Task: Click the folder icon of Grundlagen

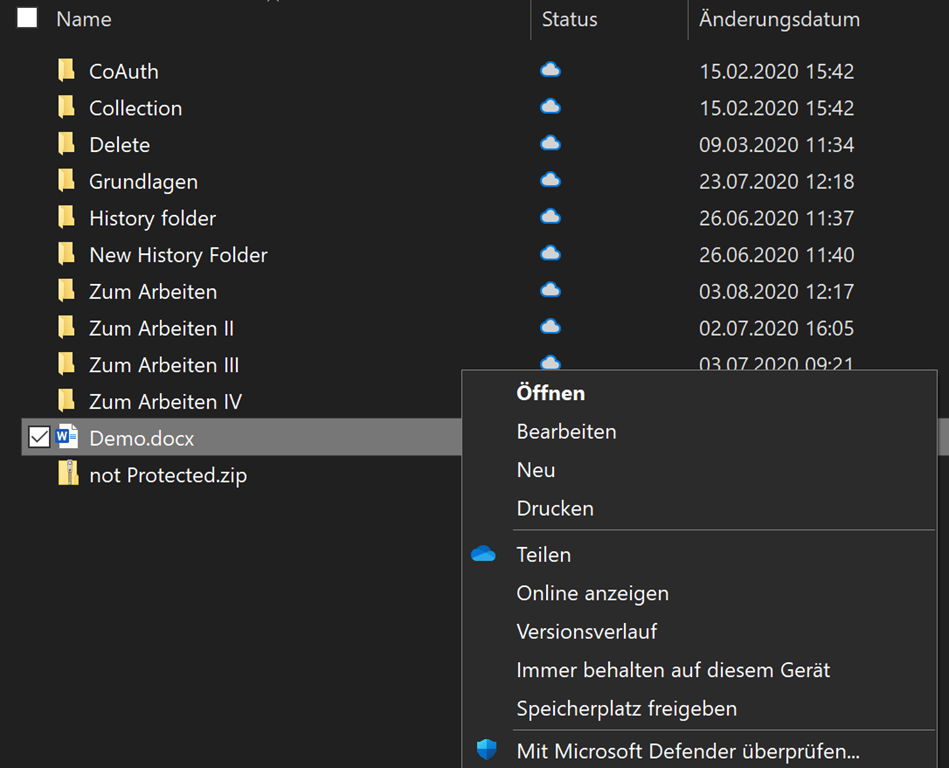Action: click(67, 181)
